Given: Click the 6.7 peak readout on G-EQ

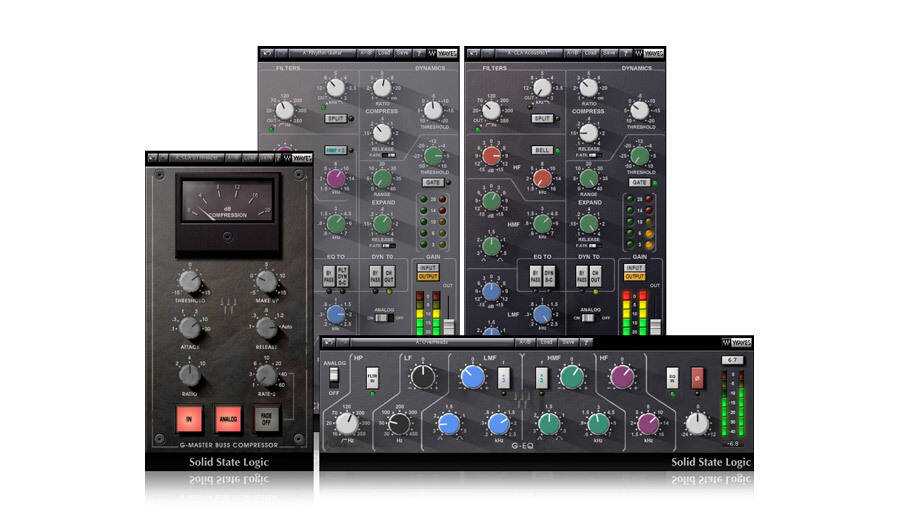Looking at the screenshot, I should pos(732,360).
